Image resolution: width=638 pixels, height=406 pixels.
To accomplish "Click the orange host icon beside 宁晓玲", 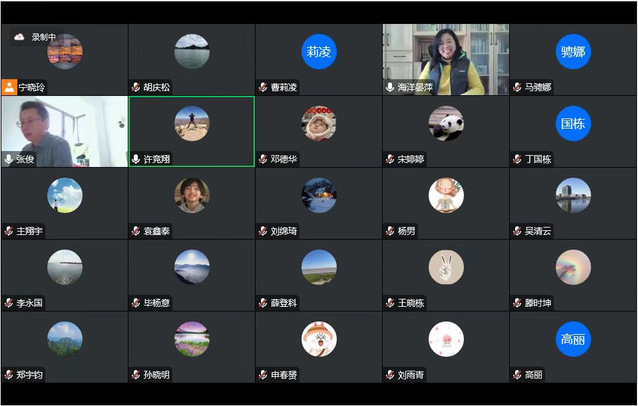I will click(9, 87).
